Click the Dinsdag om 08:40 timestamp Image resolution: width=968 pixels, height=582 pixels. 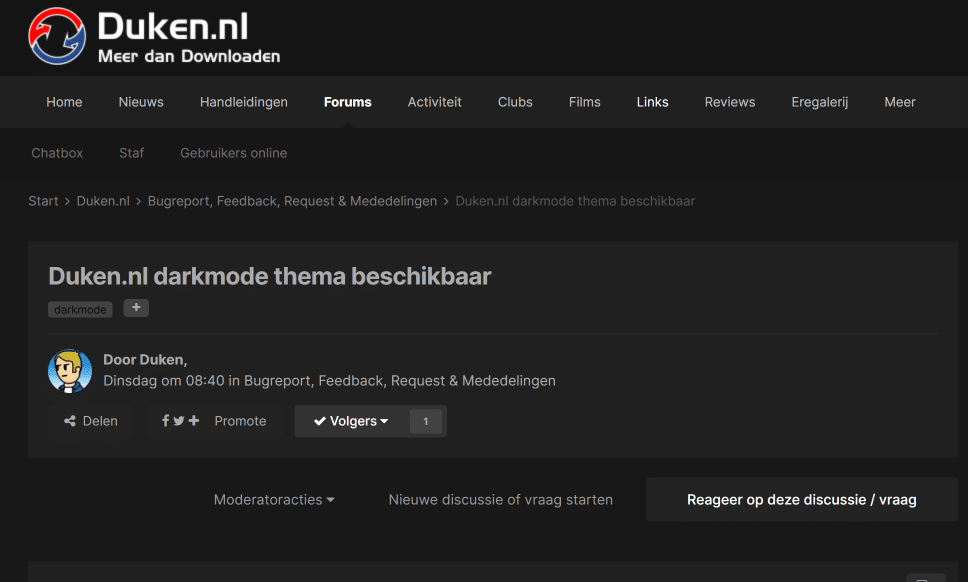point(164,381)
